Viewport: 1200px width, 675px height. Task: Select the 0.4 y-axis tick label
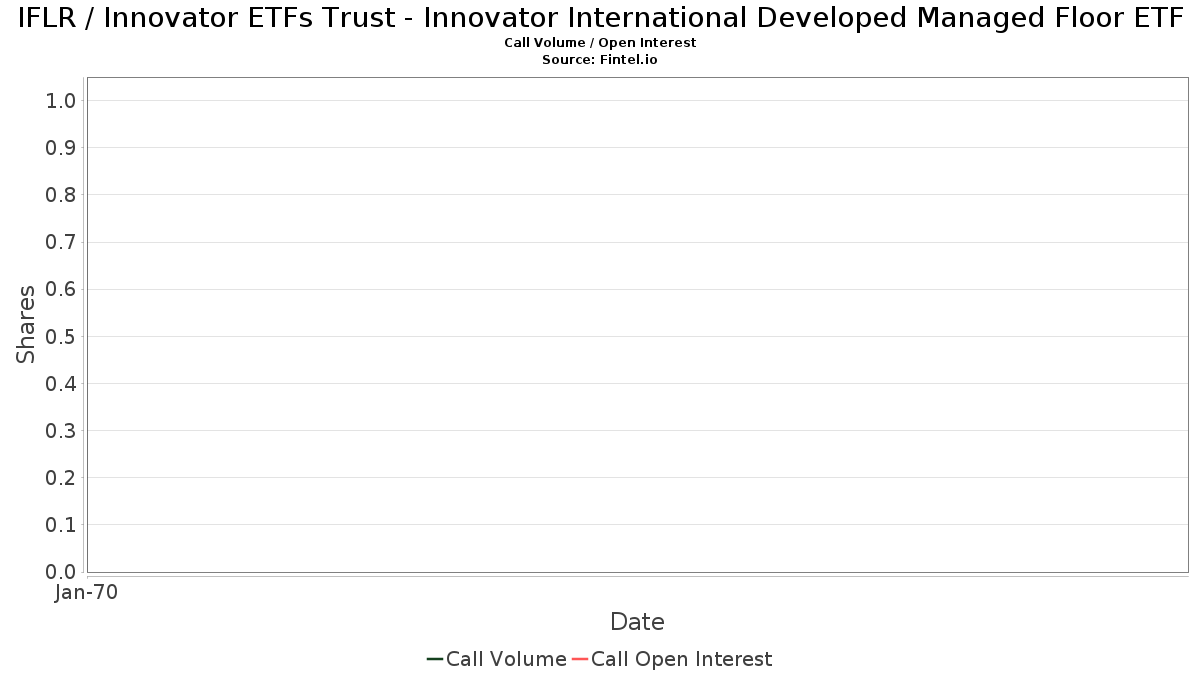[61, 383]
